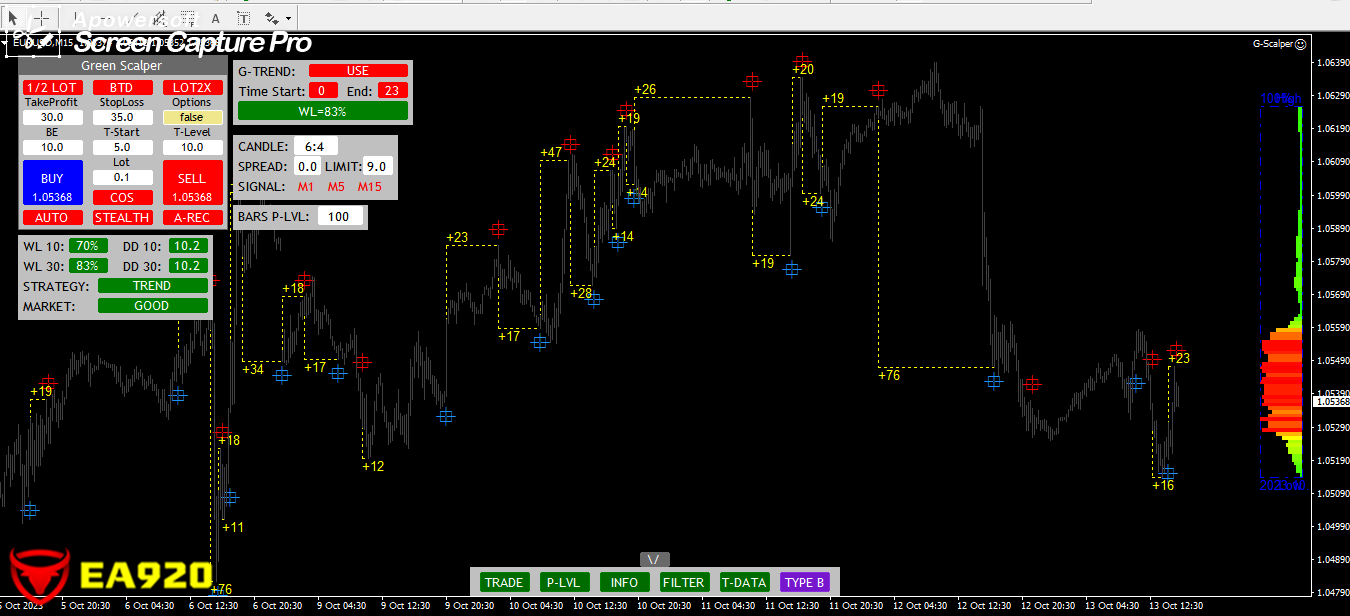Click the TakeProfit value field
1350x616 pixels.
tap(52, 118)
